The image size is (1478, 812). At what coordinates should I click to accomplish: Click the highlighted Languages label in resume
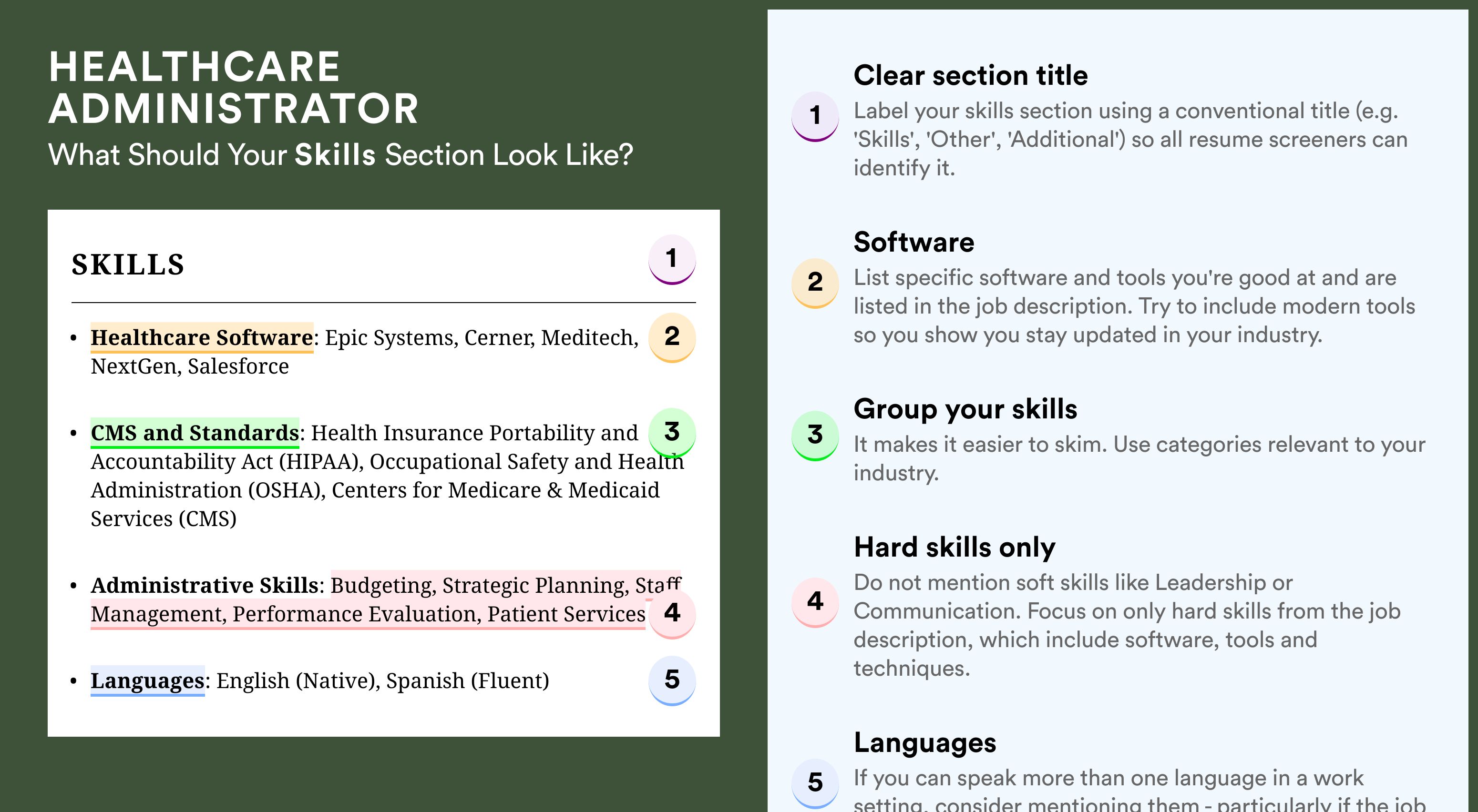coord(147,680)
